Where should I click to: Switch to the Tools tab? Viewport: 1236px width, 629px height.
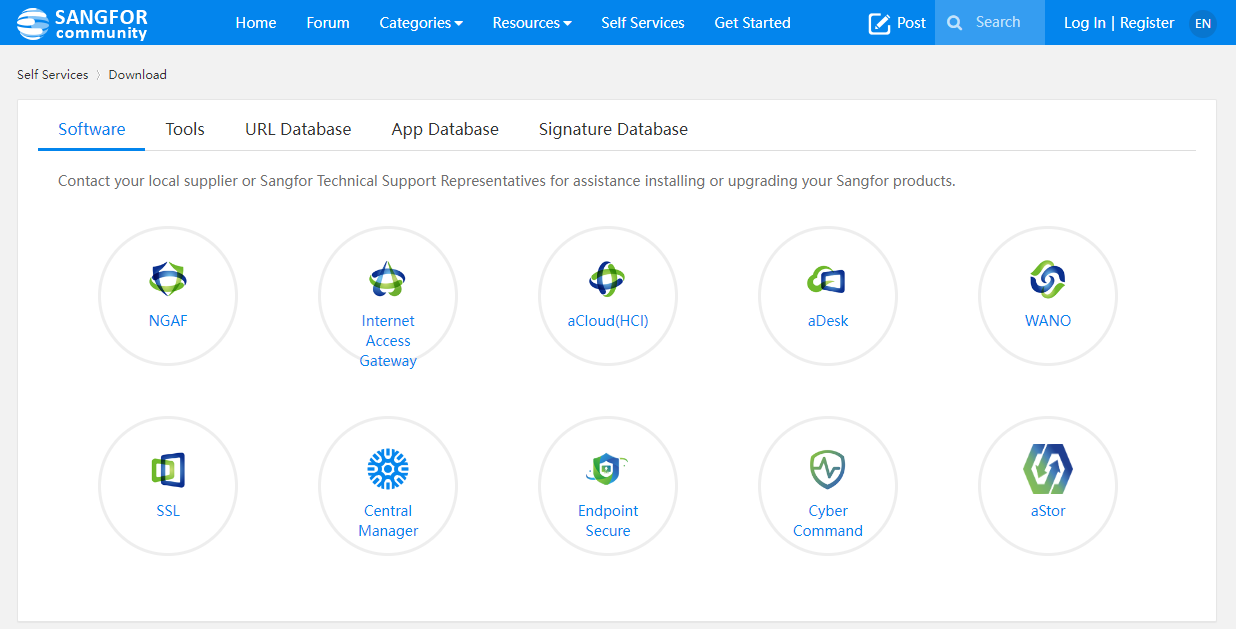(x=185, y=129)
